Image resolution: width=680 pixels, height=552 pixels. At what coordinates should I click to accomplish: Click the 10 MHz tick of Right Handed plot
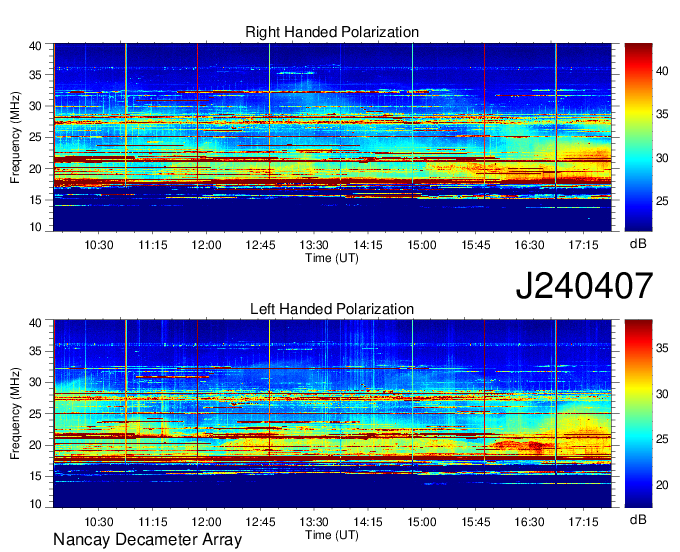point(35,227)
